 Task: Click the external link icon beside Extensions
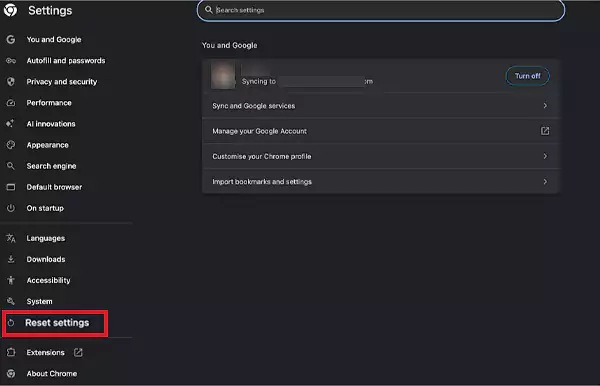78,352
